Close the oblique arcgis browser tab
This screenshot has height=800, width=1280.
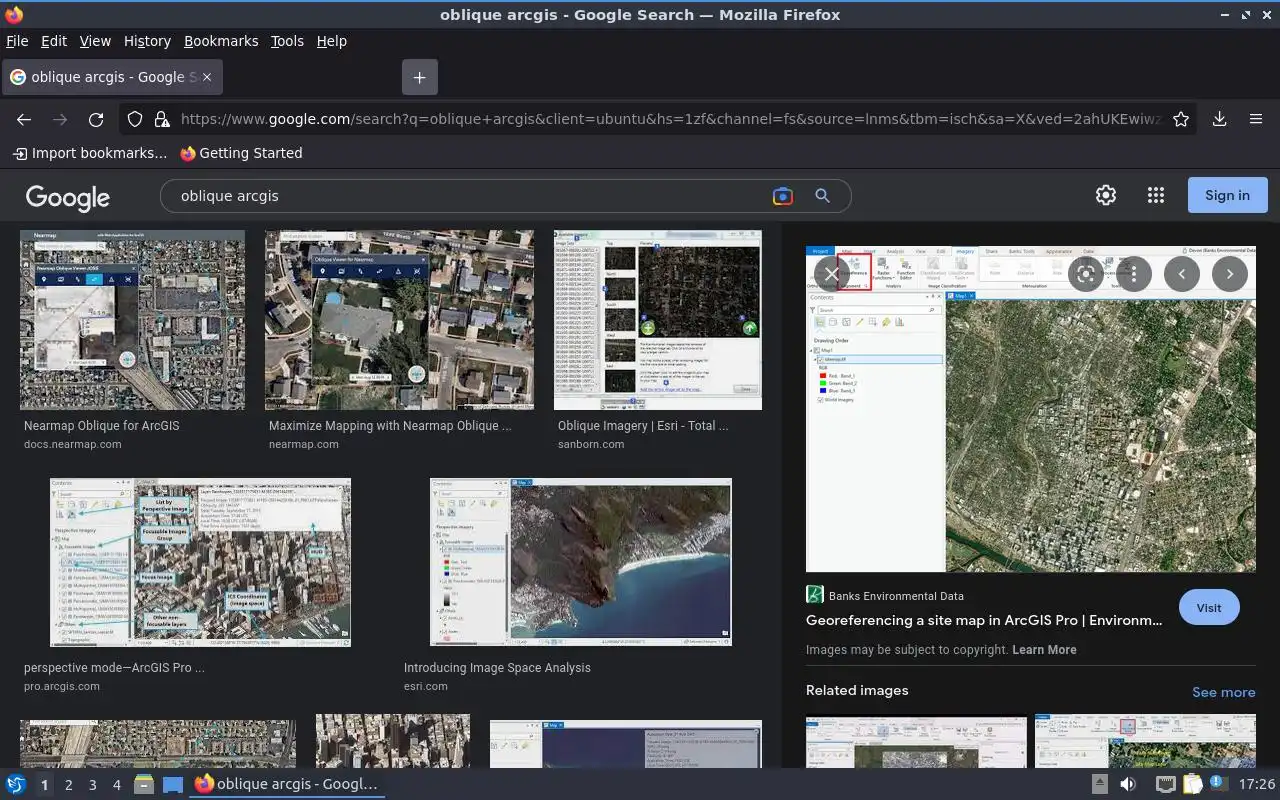click(x=206, y=77)
